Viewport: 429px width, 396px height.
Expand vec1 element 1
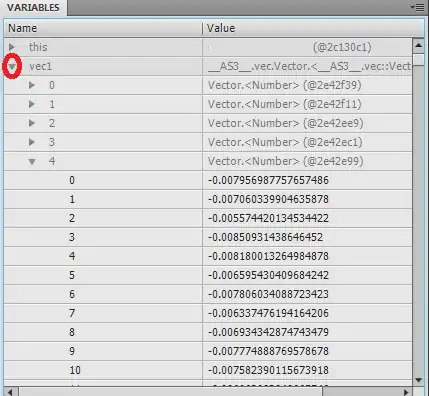click(32, 104)
